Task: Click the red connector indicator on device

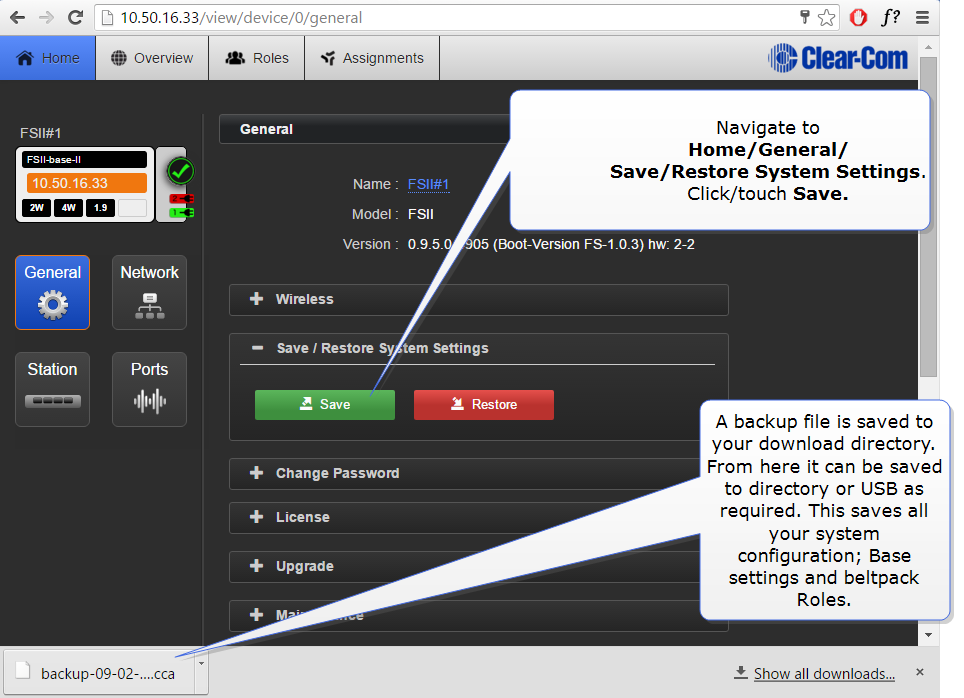Action: pyautogui.click(x=181, y=199)
